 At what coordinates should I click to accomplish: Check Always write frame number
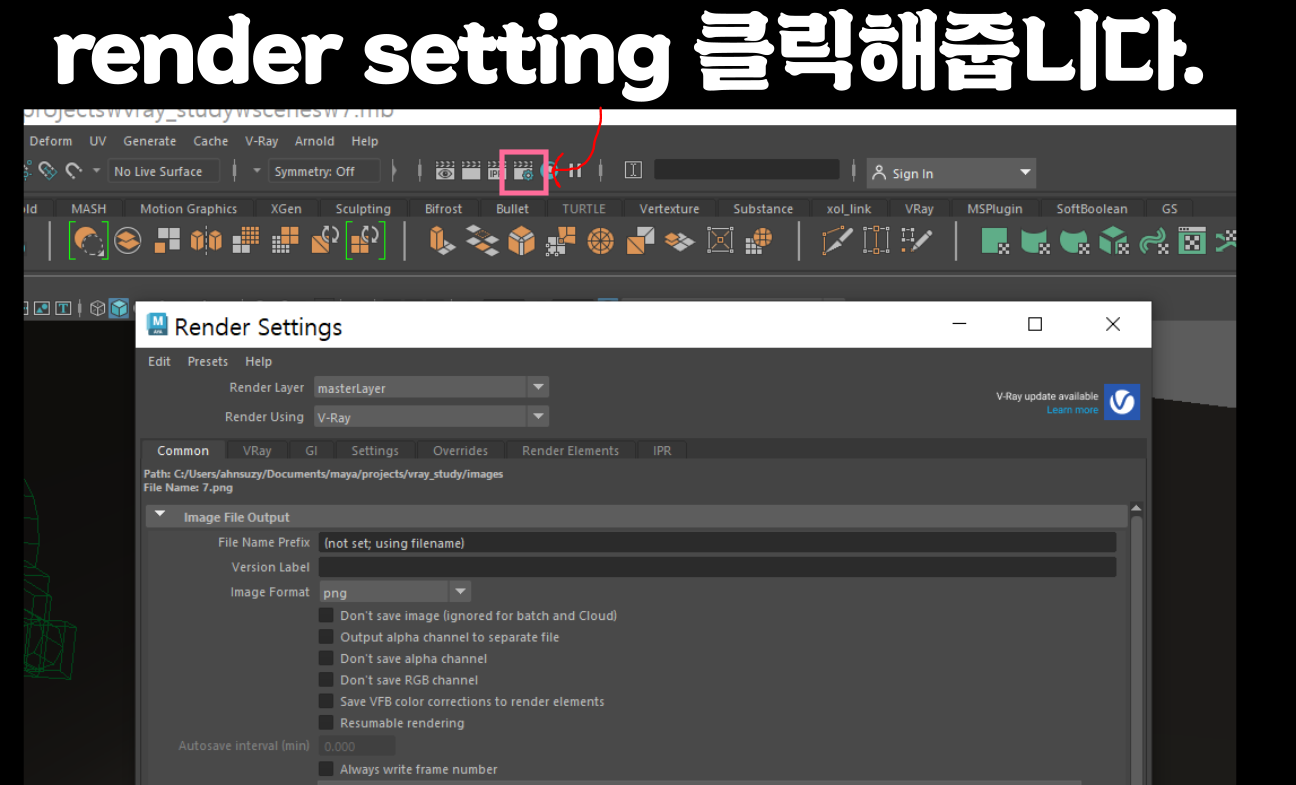coord(326,769)
